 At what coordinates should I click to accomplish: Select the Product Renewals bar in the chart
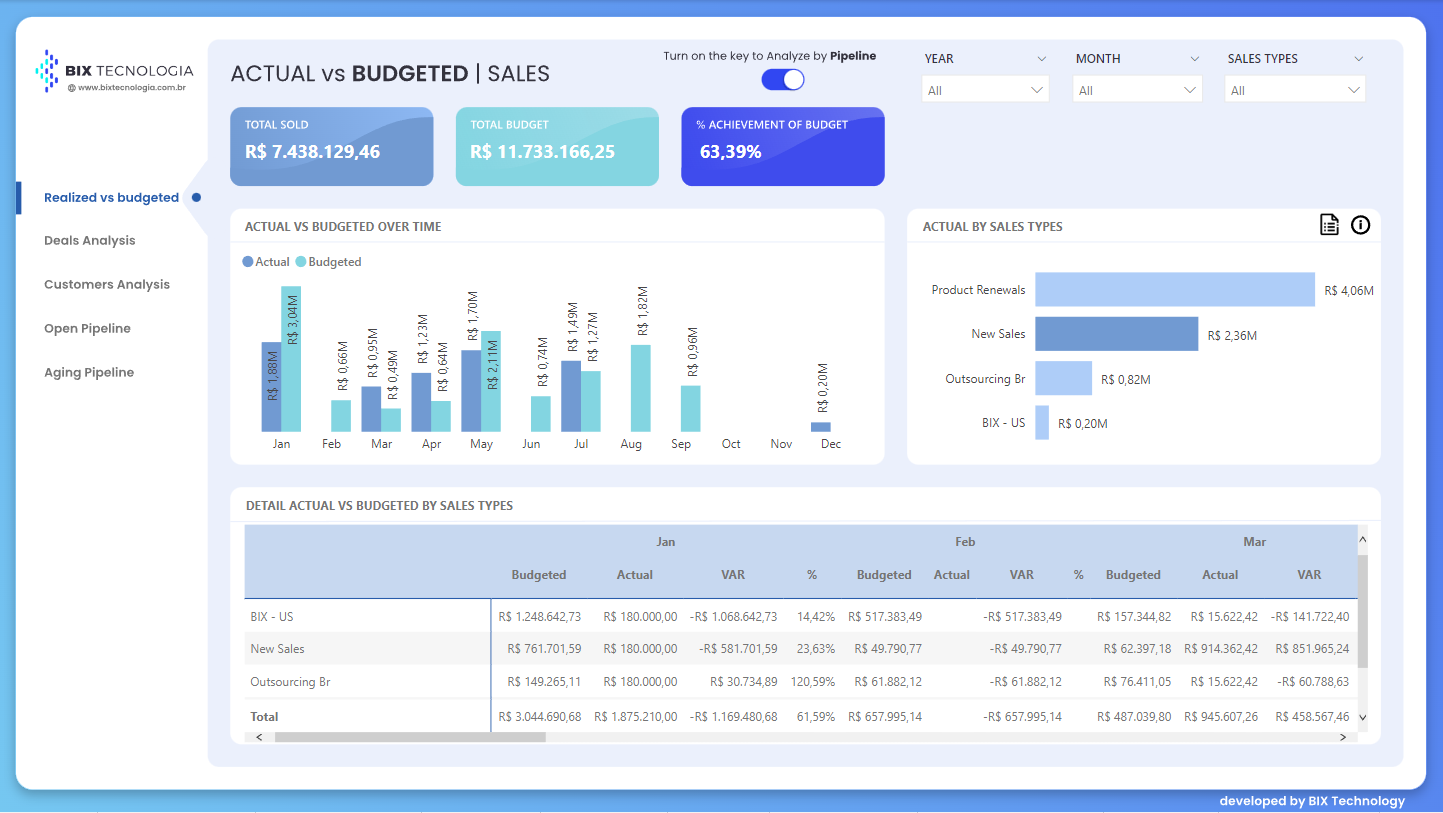point(1174,290)
